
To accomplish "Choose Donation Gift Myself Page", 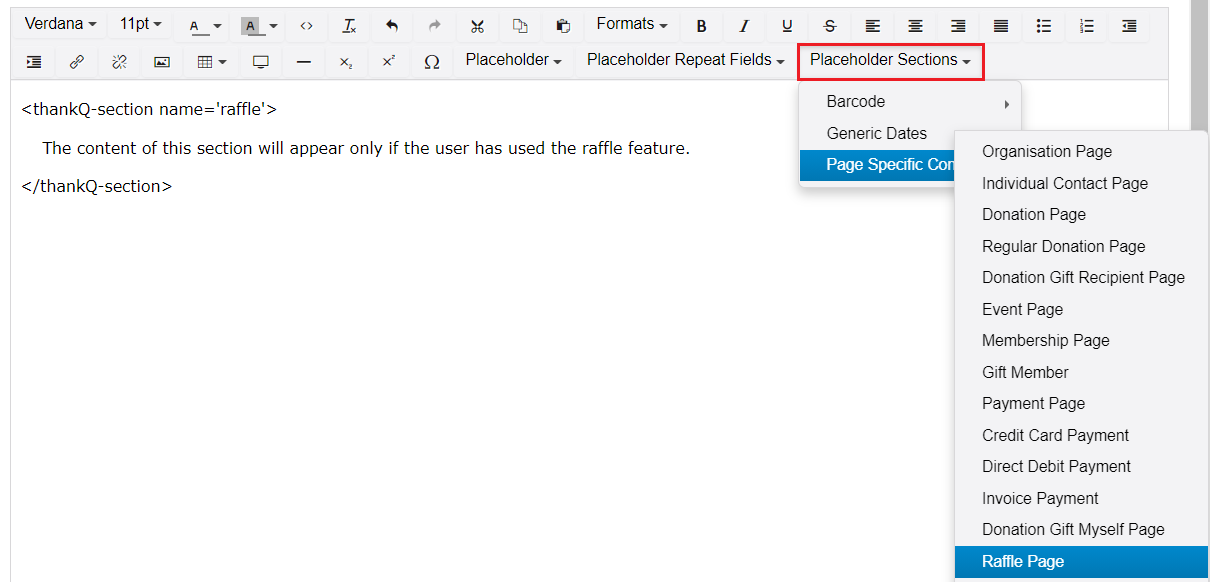I will pos(1081,530).
